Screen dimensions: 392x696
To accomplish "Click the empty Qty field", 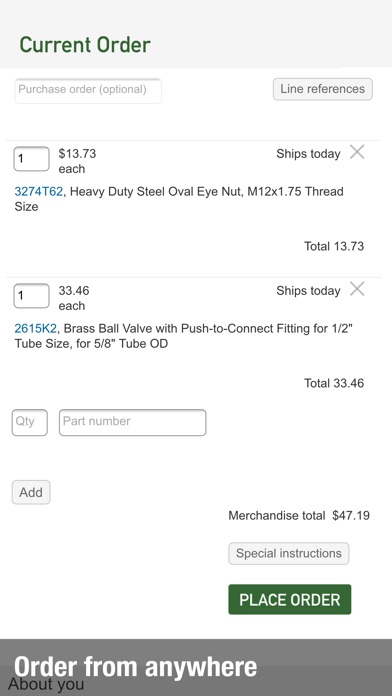I will pyautogui.click(x=30, y=422).
